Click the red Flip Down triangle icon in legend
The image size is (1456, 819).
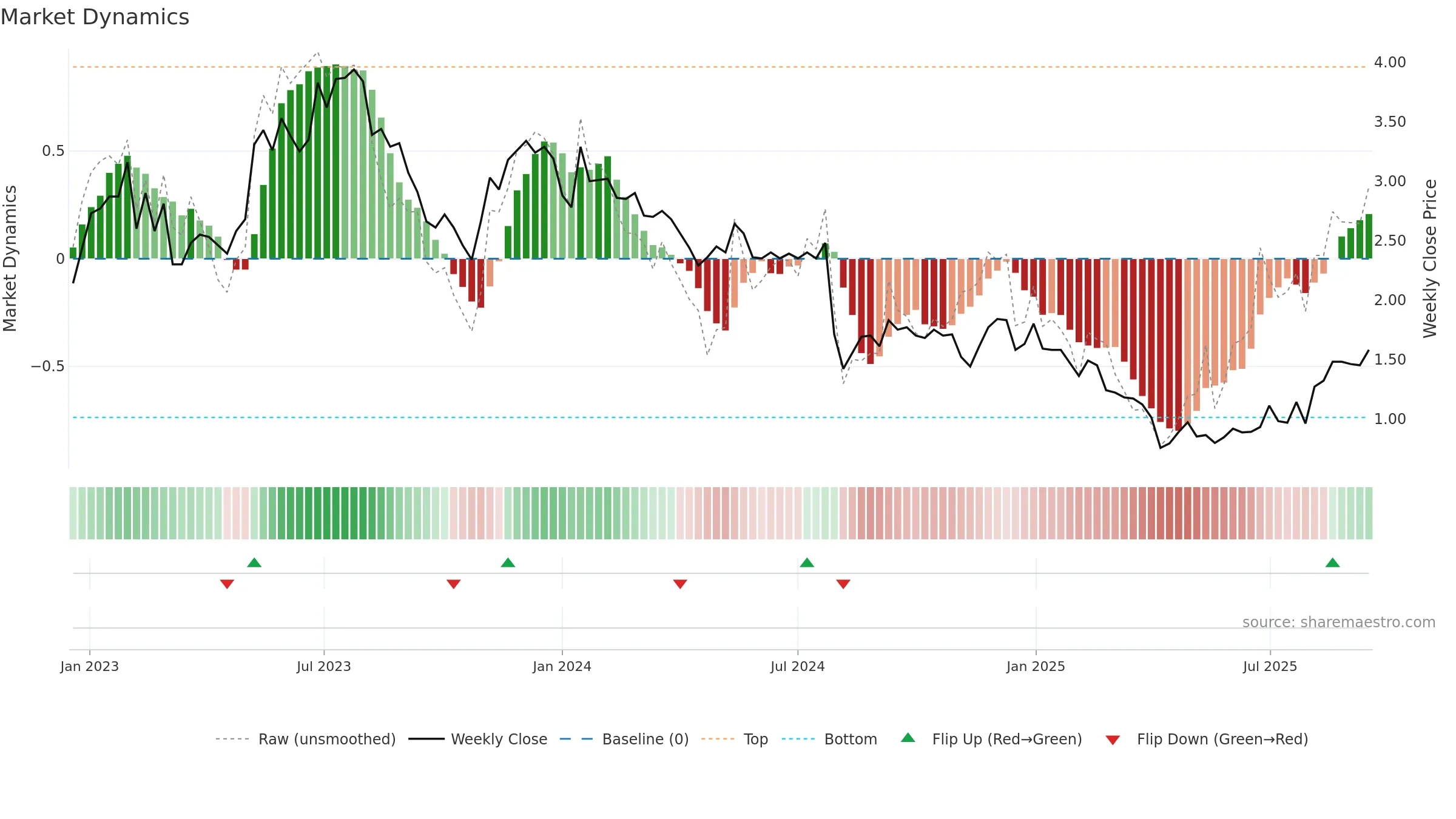pos(1113,740)
